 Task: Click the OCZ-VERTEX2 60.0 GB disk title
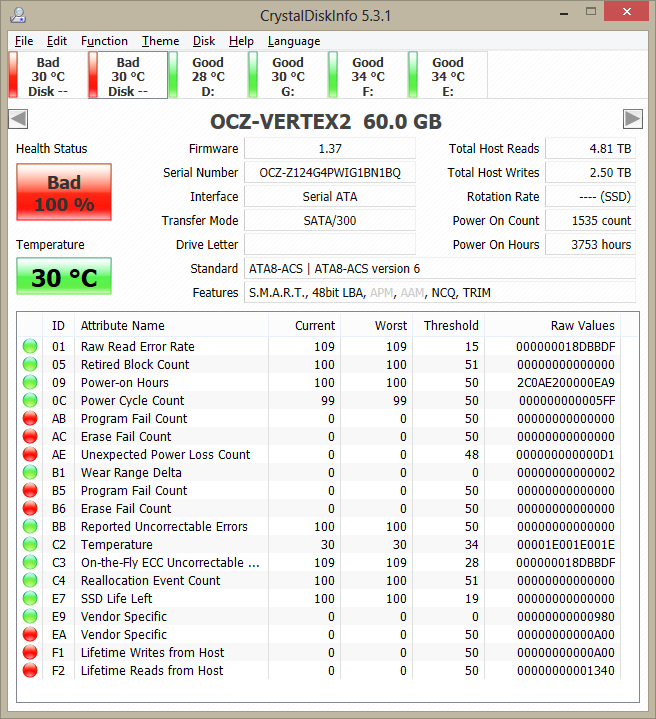(x=326, y=122)
